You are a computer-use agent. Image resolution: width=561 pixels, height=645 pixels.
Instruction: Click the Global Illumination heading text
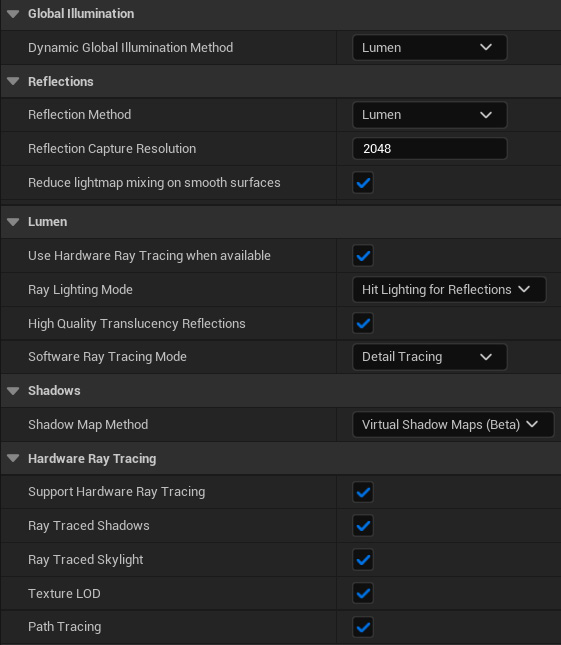tap(81, 14)
